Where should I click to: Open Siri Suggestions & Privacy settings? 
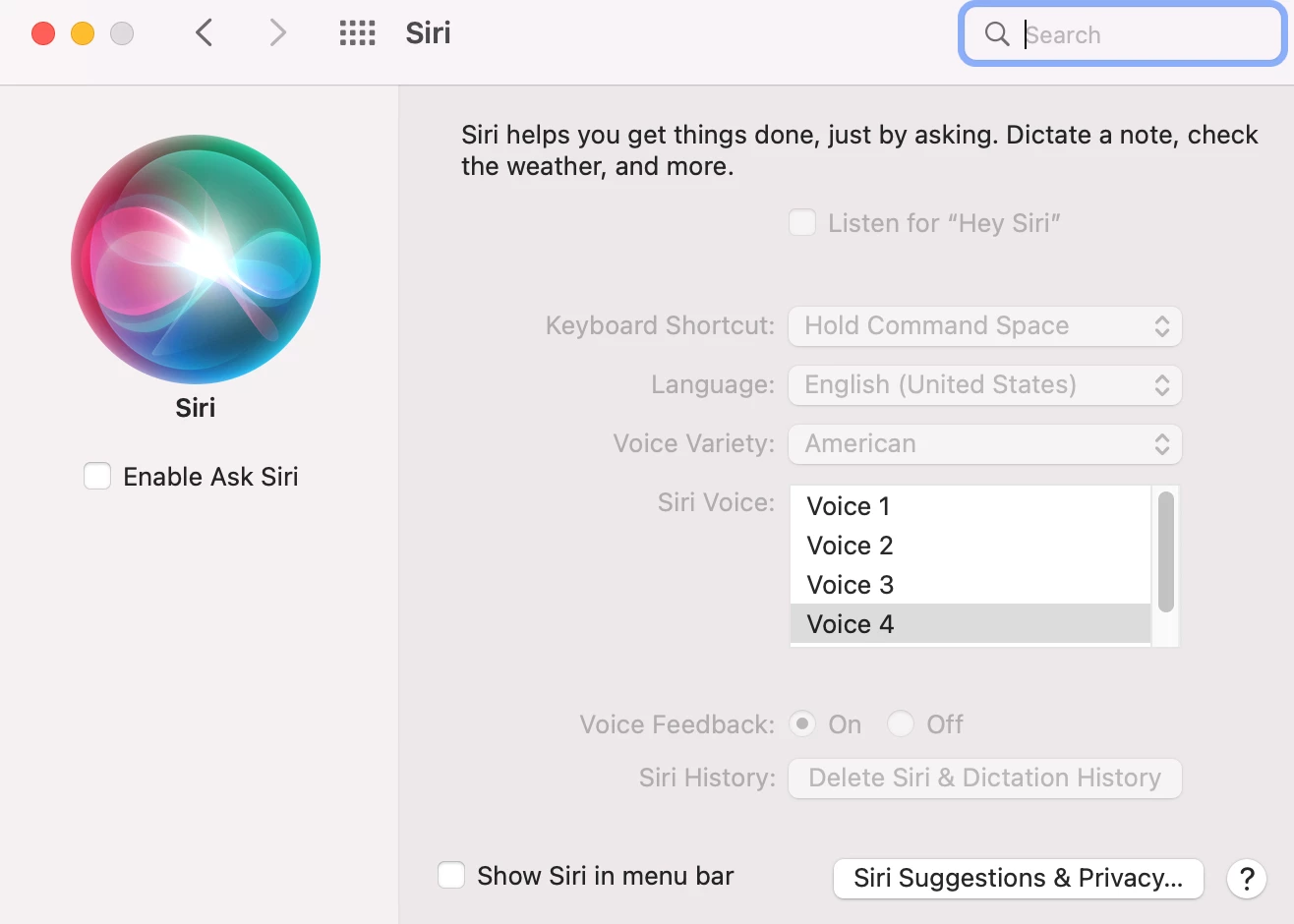[1019, 878]
